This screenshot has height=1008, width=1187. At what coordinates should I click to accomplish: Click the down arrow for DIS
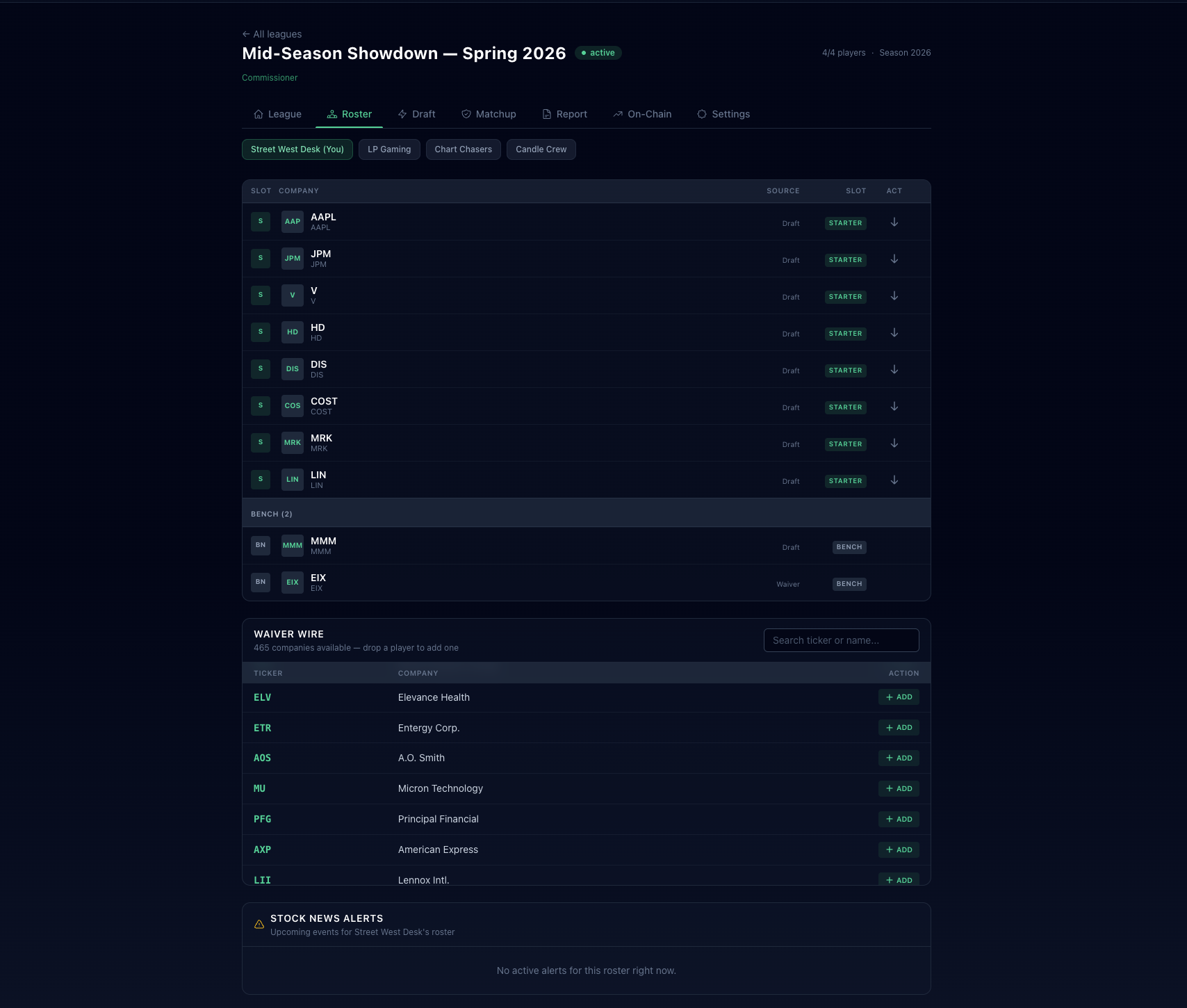click(x=894, y=370)
